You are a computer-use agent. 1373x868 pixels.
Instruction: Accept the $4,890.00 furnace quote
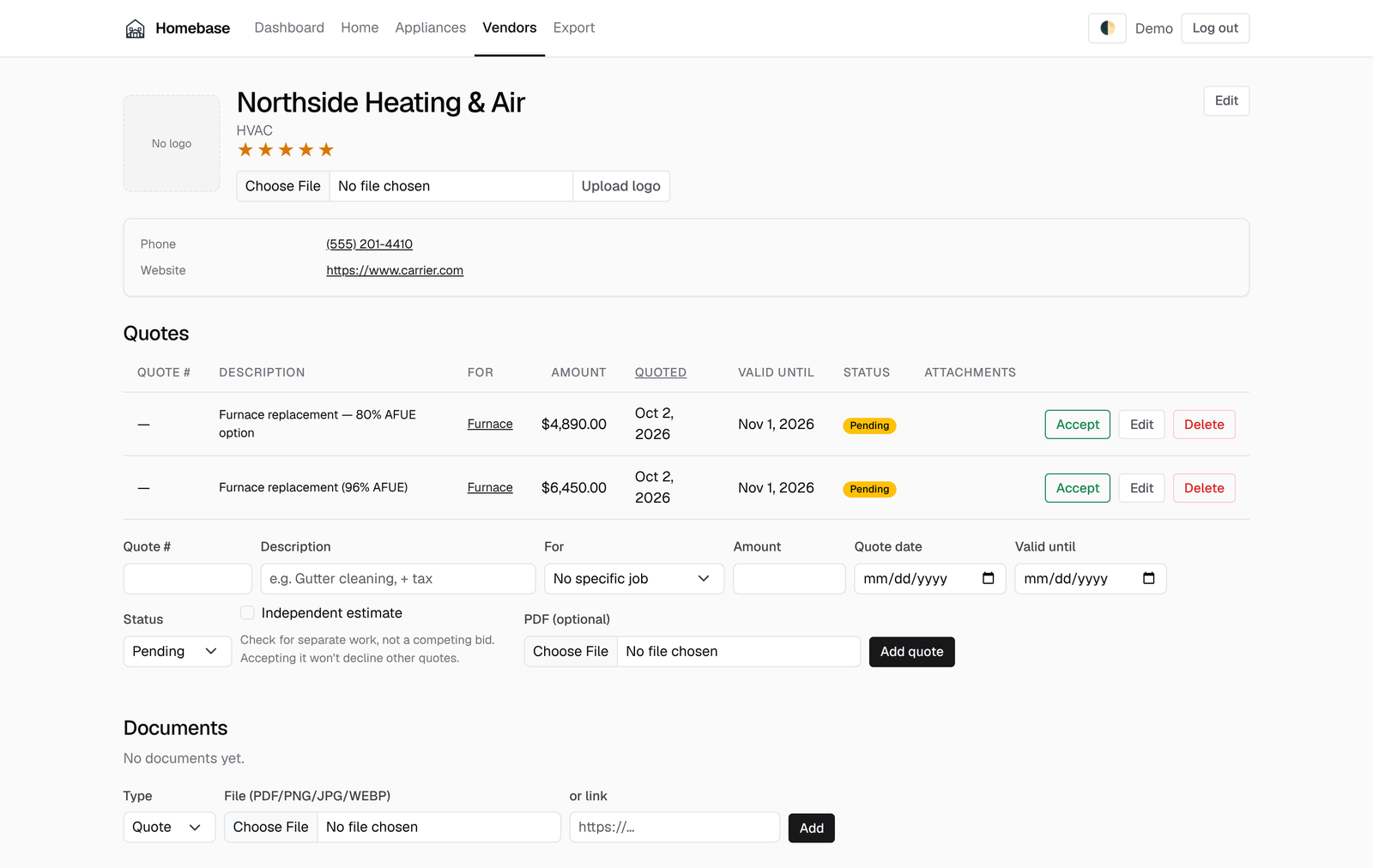(1078, 425)
